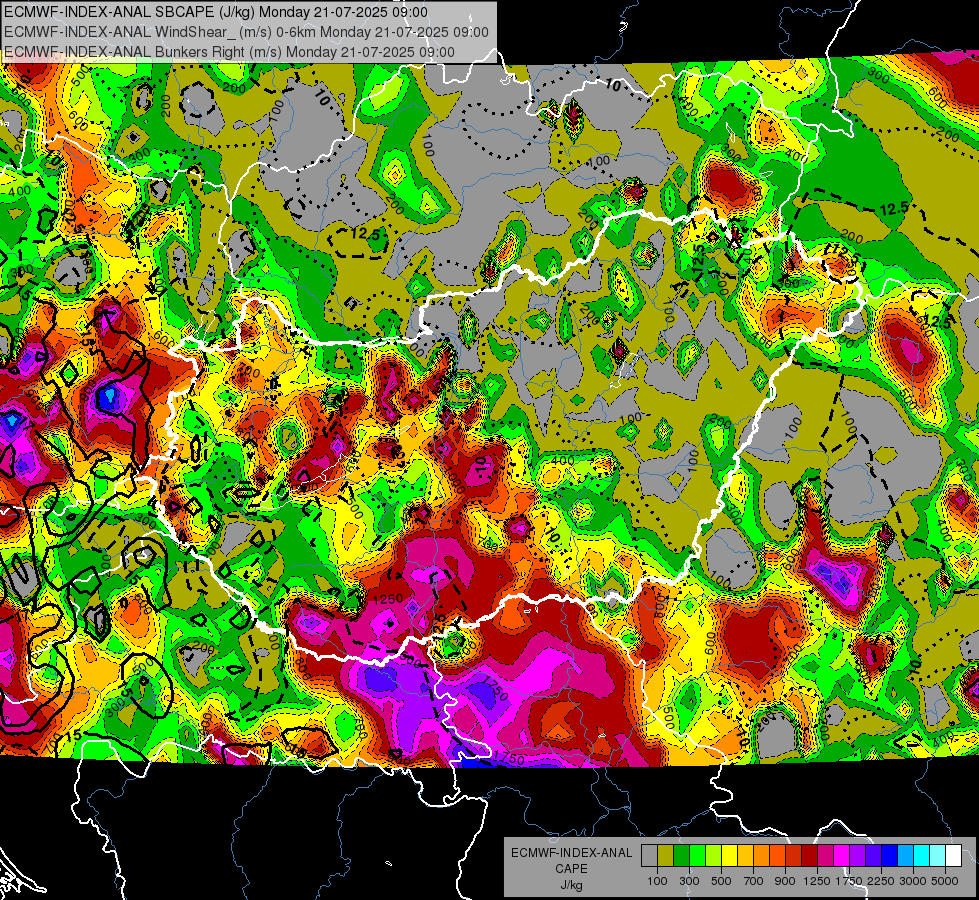Click the legend value 100

pos(657,881)
